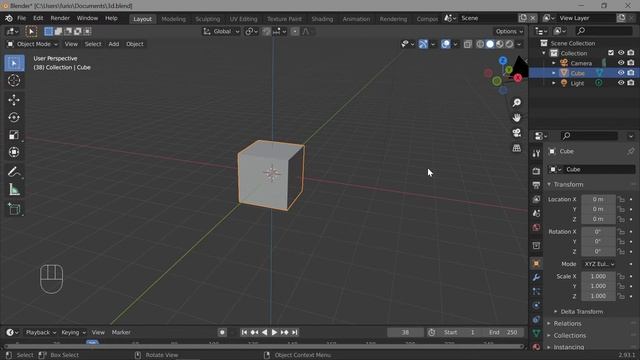Screen dimensions: 640x360
Task: Switch to the Modeling workspace tab
Action: (x=173, y=19)
